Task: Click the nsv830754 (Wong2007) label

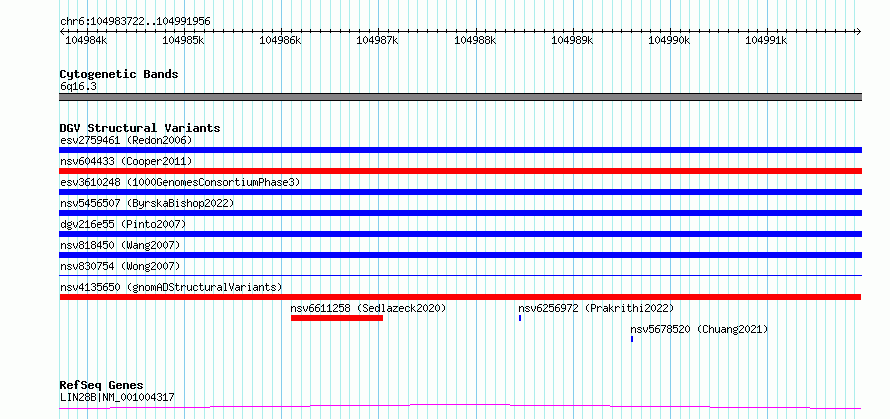Action: click(120, 266)
